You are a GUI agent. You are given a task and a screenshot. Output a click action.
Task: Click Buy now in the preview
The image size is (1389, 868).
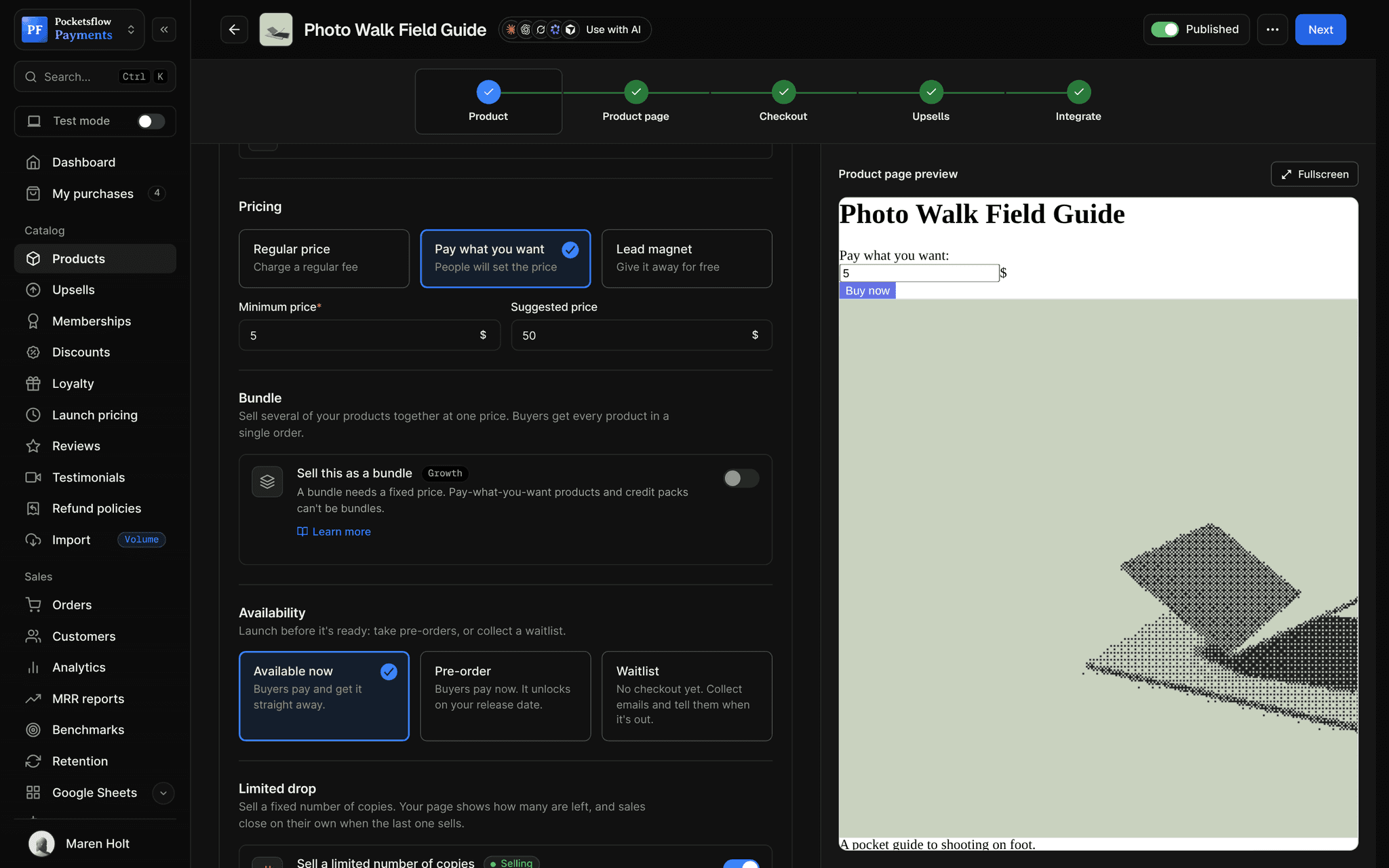(867, 290)
